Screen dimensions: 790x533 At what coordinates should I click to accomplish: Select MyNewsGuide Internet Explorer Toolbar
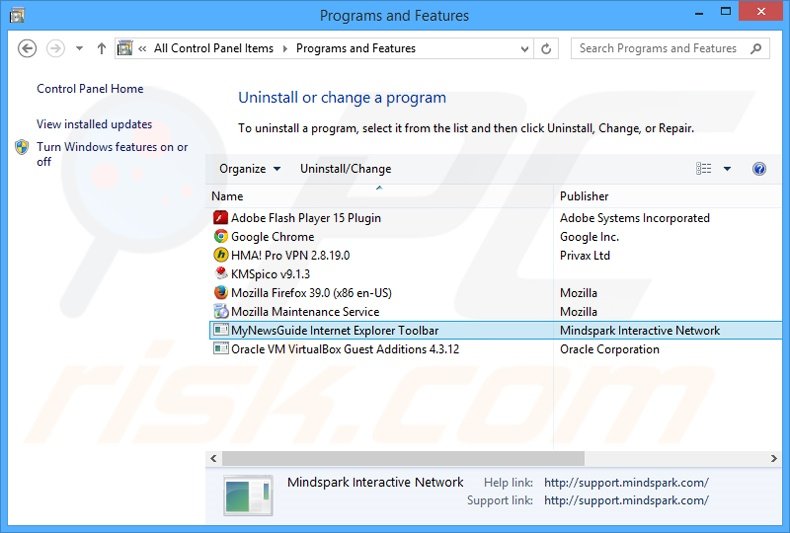[335, 330]
